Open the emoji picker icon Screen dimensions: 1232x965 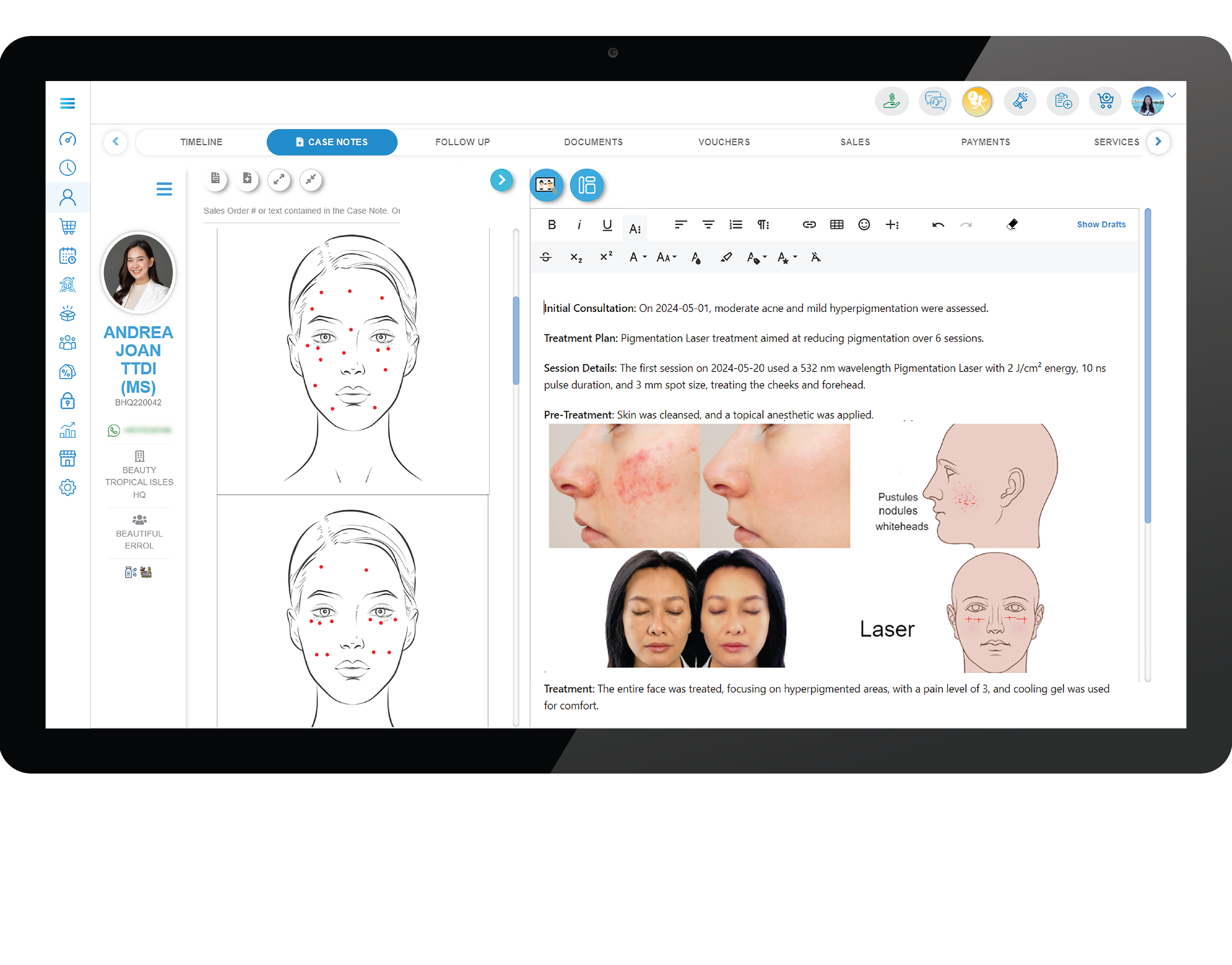tap(864, 225)
